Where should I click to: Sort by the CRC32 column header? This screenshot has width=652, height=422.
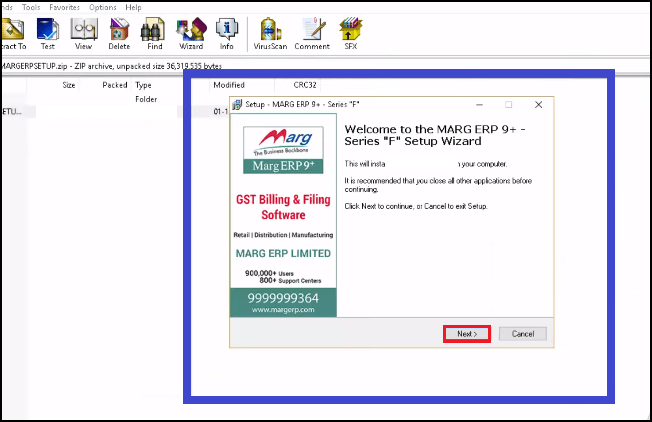(x=305, y=85)
